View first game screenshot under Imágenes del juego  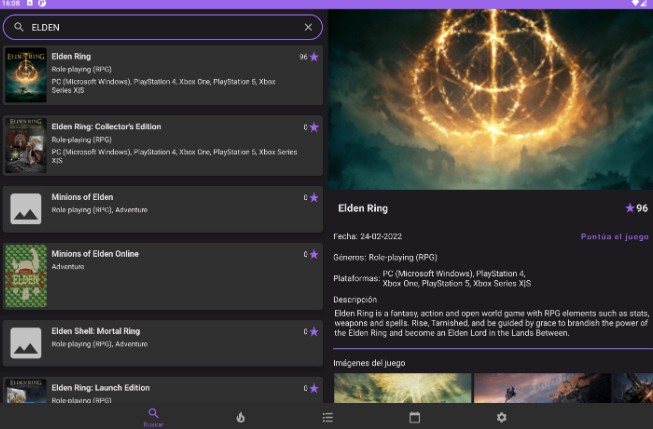click(x=402, y=388)
